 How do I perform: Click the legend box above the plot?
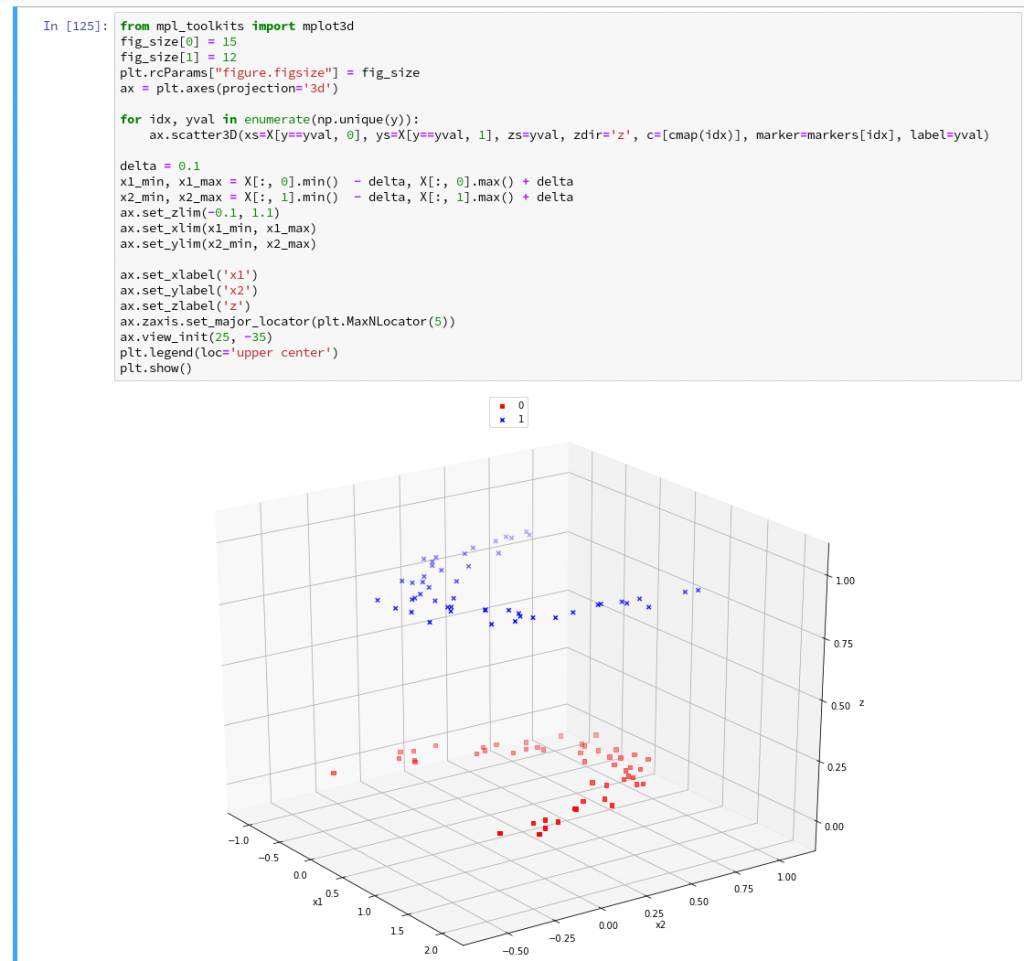[x=509, y=412]
